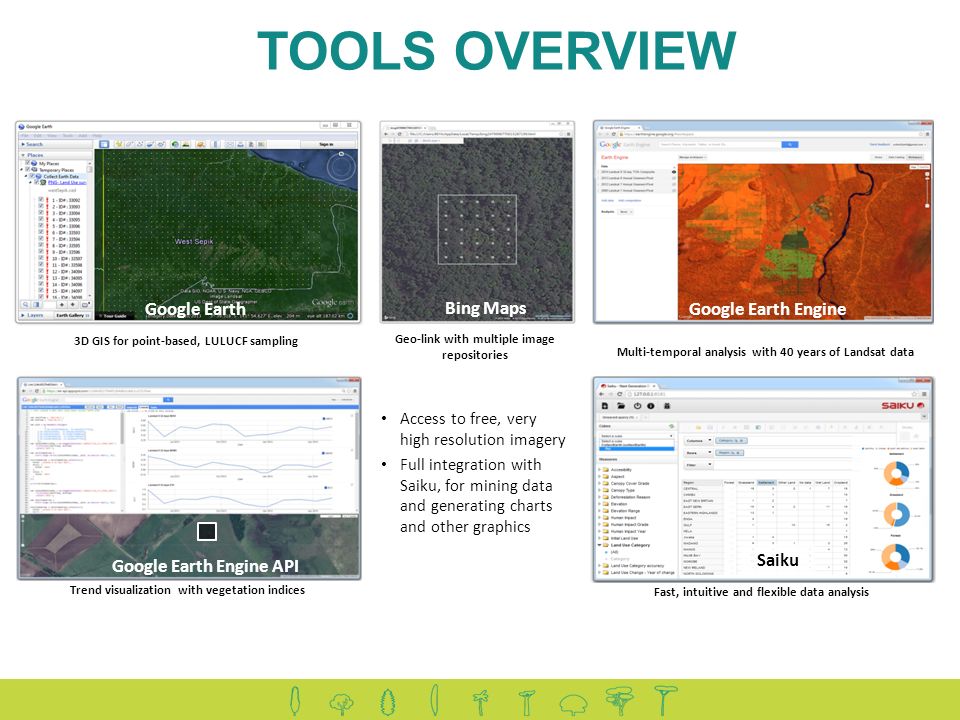Click Google Earth planets icon
Screen dimensions: 960x720
pyautogui.click(x=200, y=144)
